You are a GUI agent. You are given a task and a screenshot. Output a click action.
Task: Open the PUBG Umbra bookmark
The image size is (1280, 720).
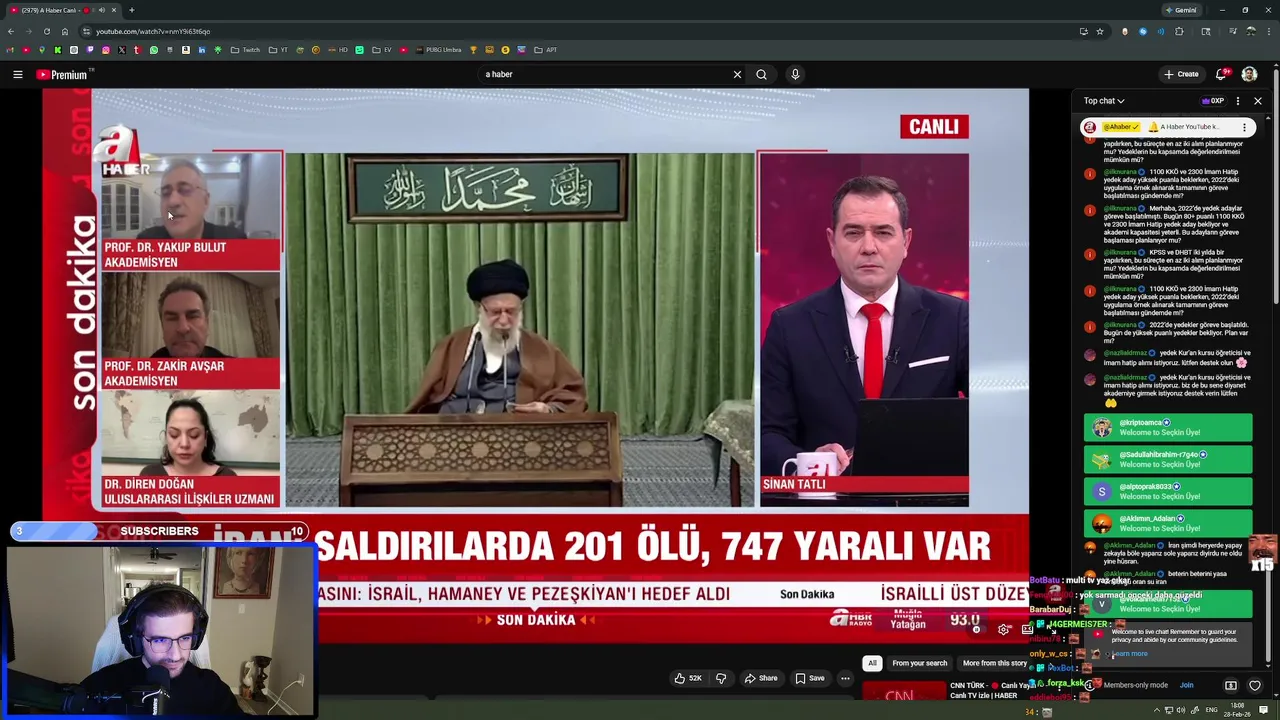point(438,49)
